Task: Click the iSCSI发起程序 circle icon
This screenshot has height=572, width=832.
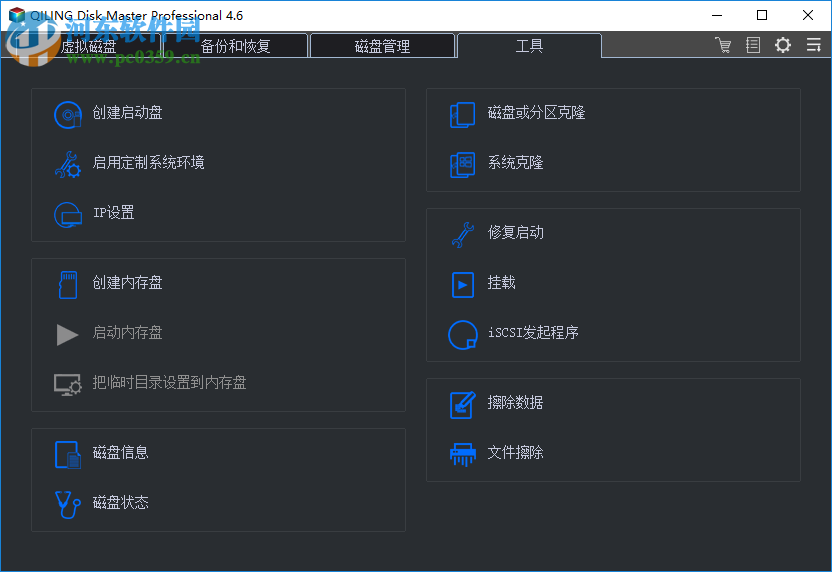Action: pos(463,334)
